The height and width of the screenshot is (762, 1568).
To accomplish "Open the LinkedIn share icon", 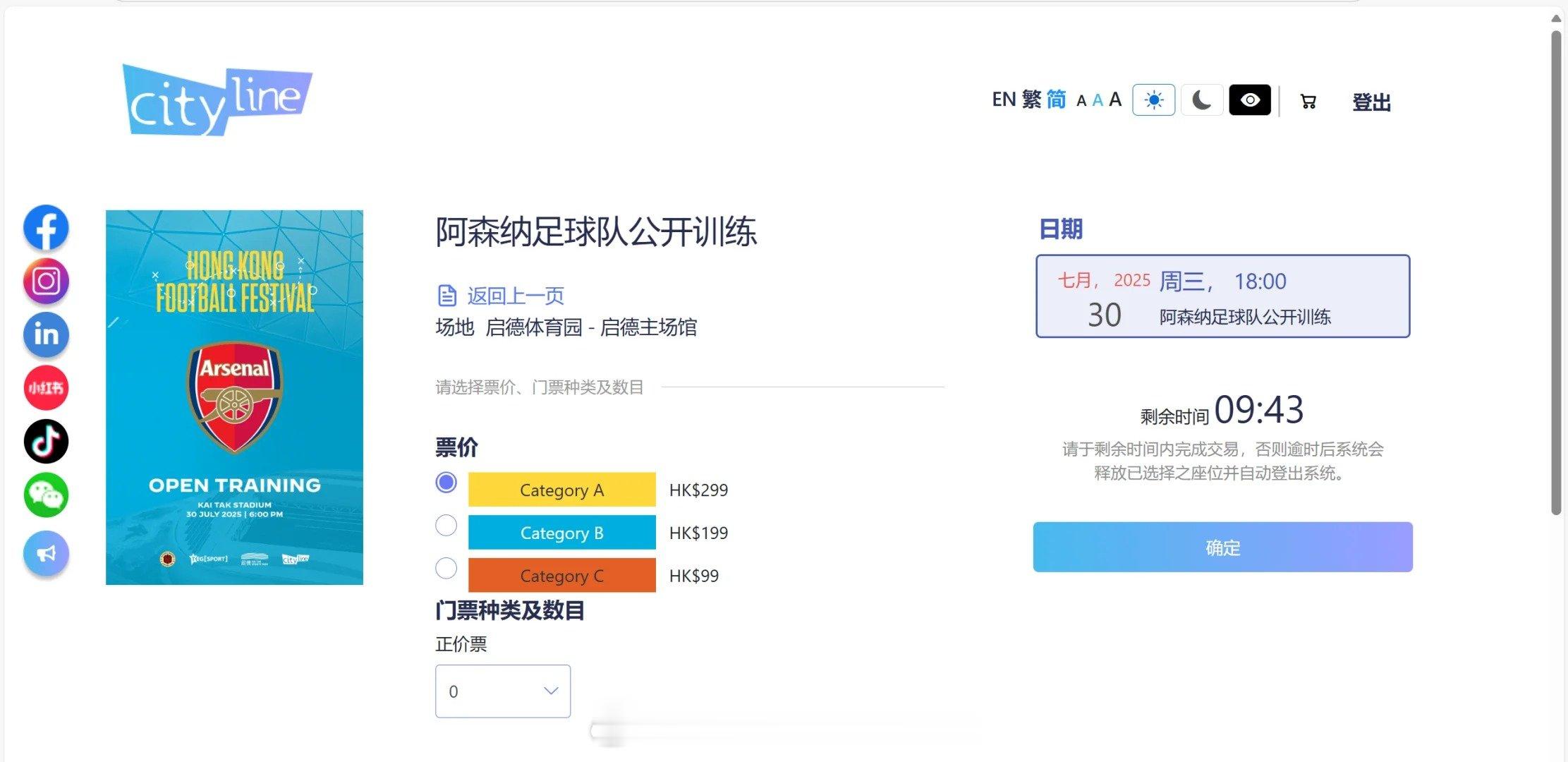I will coord(46,334).
